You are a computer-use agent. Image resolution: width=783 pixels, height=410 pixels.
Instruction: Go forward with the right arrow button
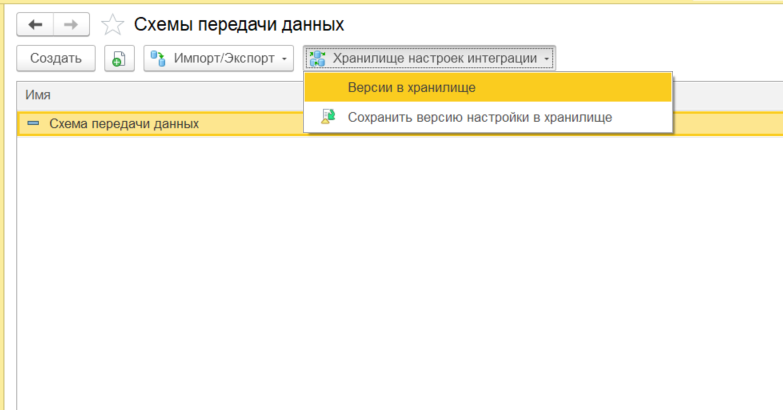pyautogui.click(x=71, y=24)
